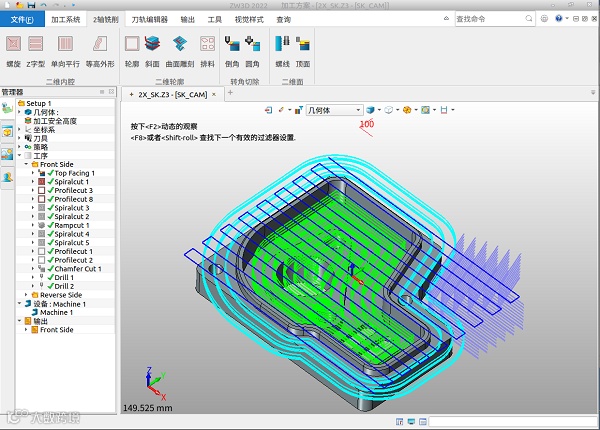This screenshot has width=600, height=430.
Task: Open the third manager sidebar picture icon
Action: (7, 155)
